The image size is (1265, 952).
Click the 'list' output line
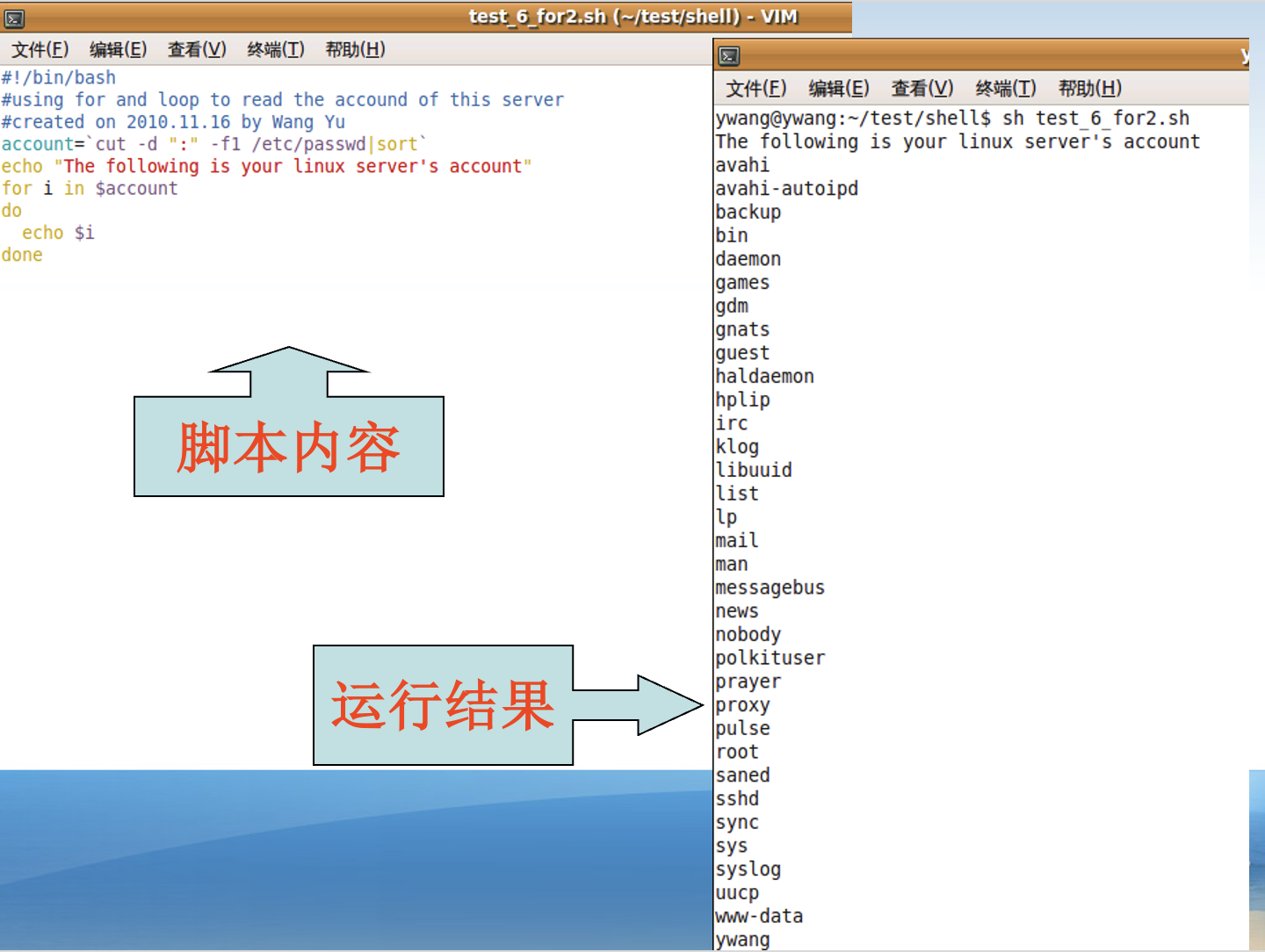(x=737, y=494)
